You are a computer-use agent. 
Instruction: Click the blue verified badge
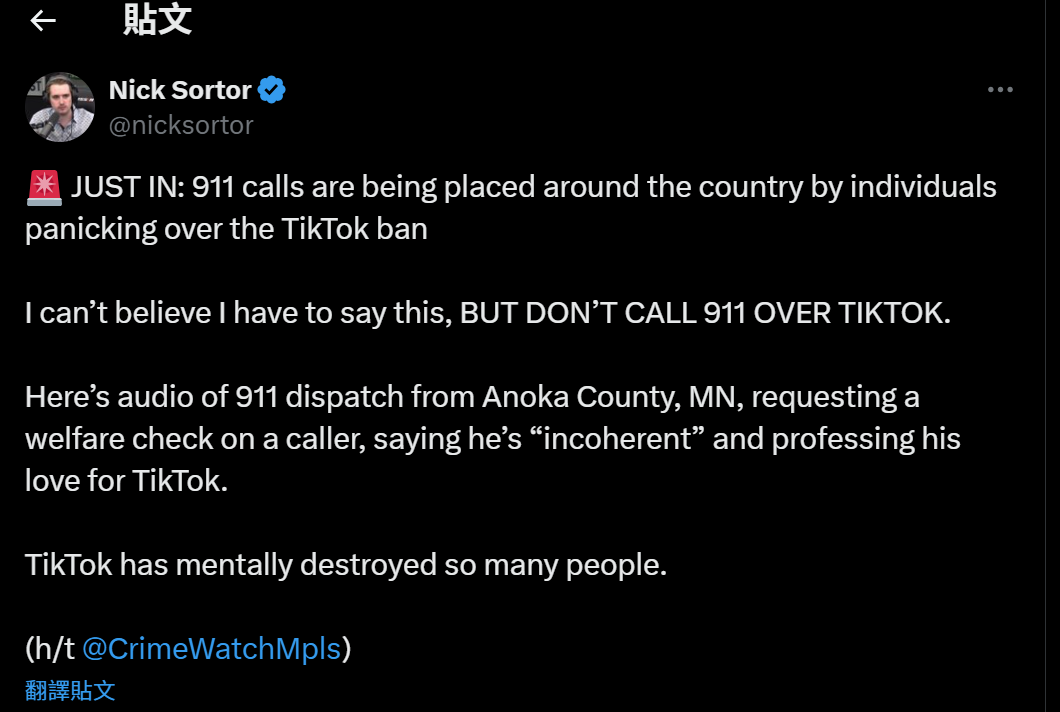(x=272, y=90)
